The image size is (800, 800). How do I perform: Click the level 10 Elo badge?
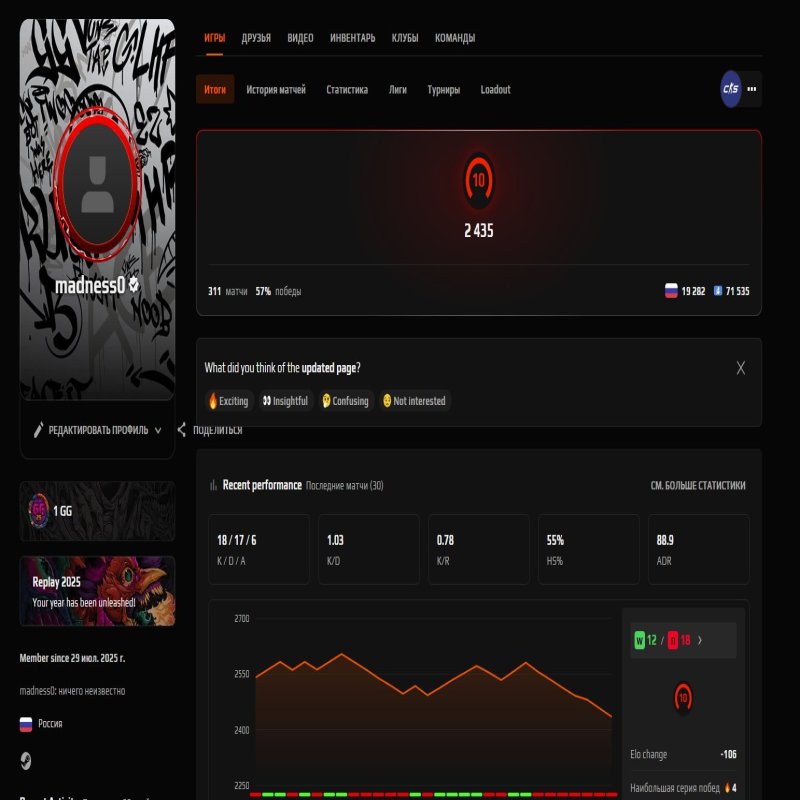click(x=478, y=180)
